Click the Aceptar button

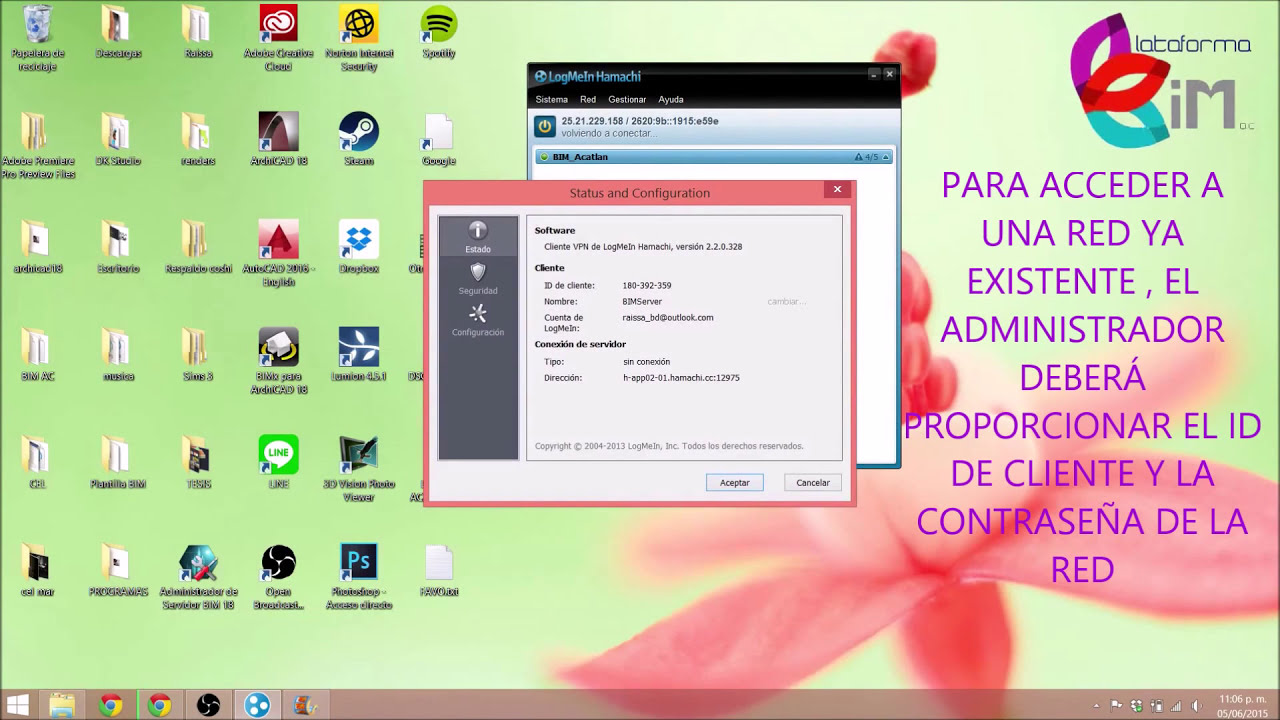tap(735, 483)
